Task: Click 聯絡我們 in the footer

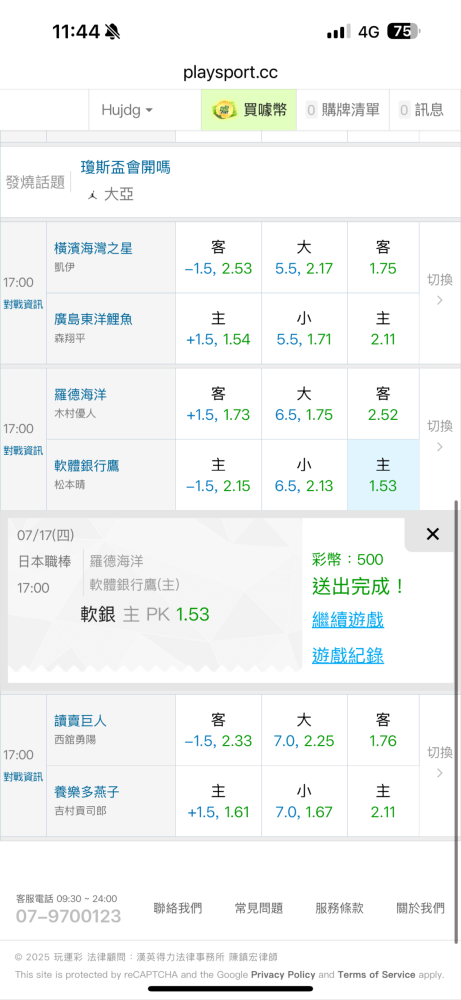Action: pos(178,908)
